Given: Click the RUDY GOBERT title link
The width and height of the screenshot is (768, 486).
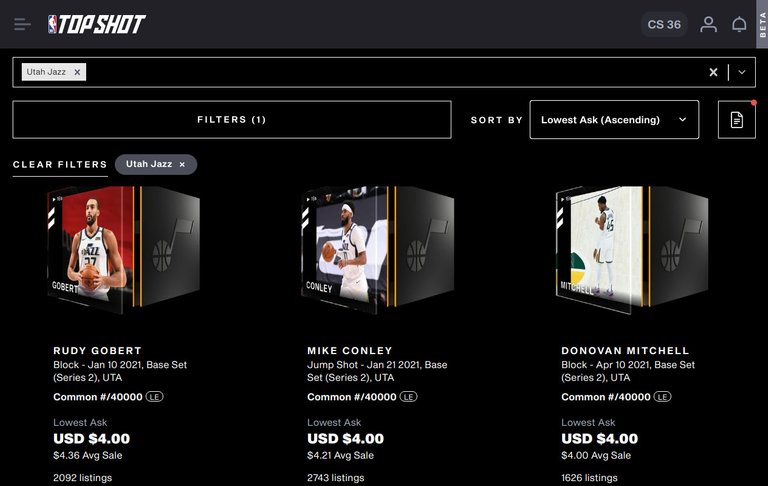Looking at the screenshot, I should 97,351.
